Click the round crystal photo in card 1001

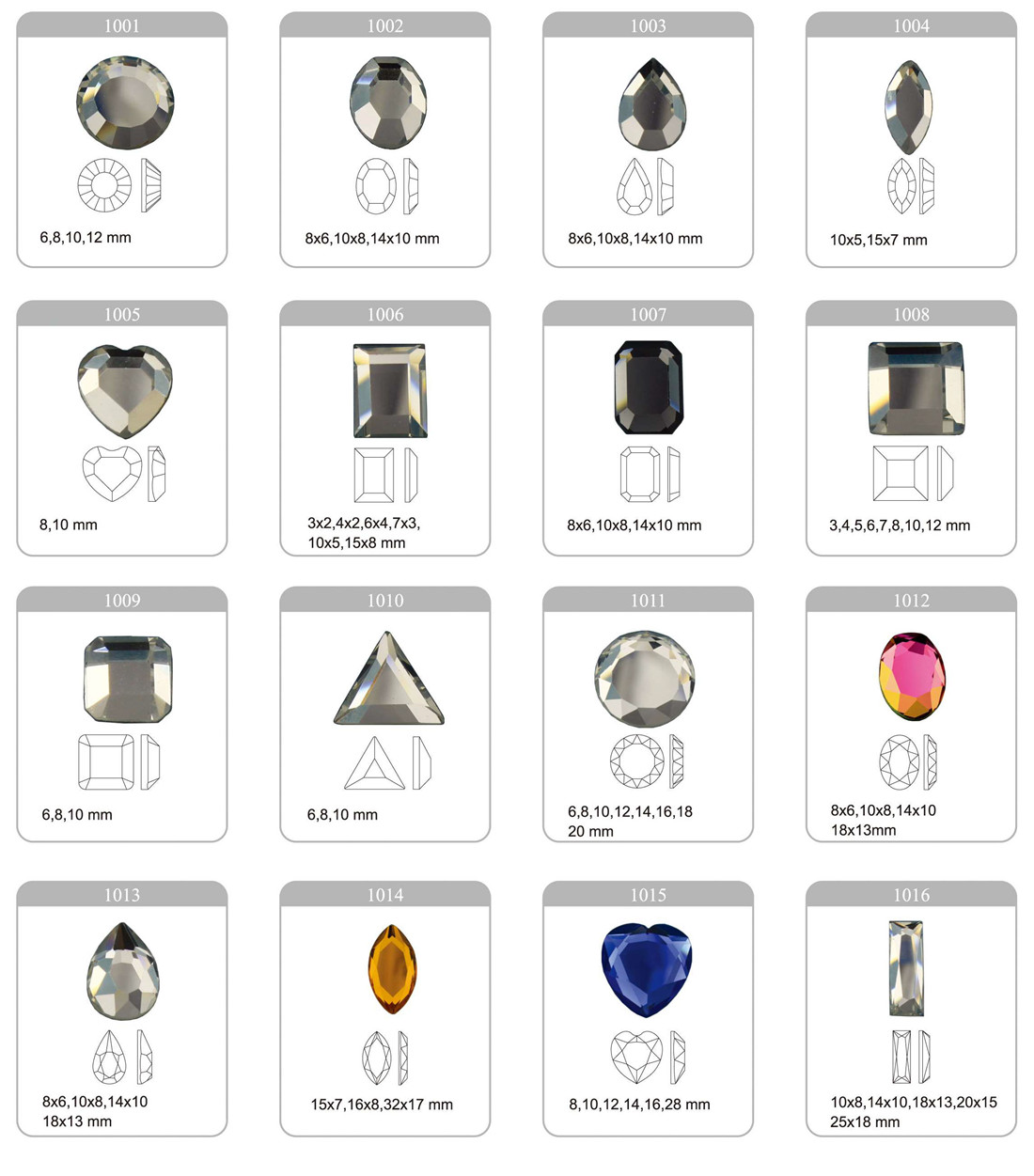[125, 102]
